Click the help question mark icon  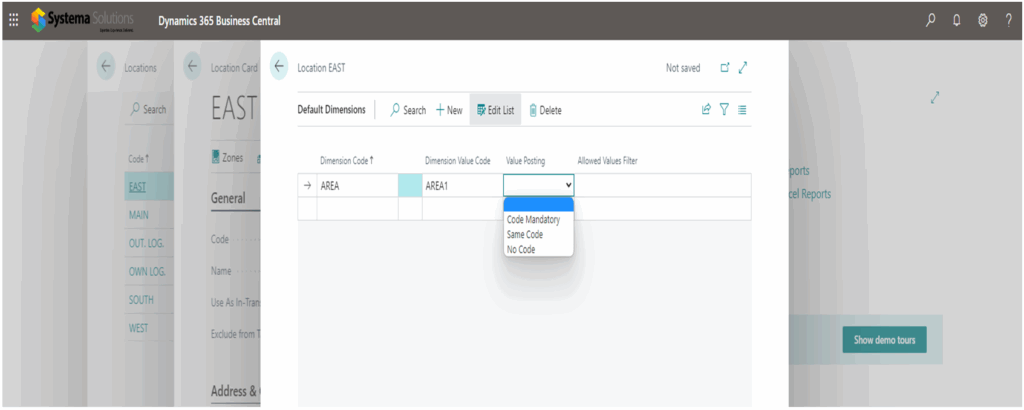point(1007,21)
